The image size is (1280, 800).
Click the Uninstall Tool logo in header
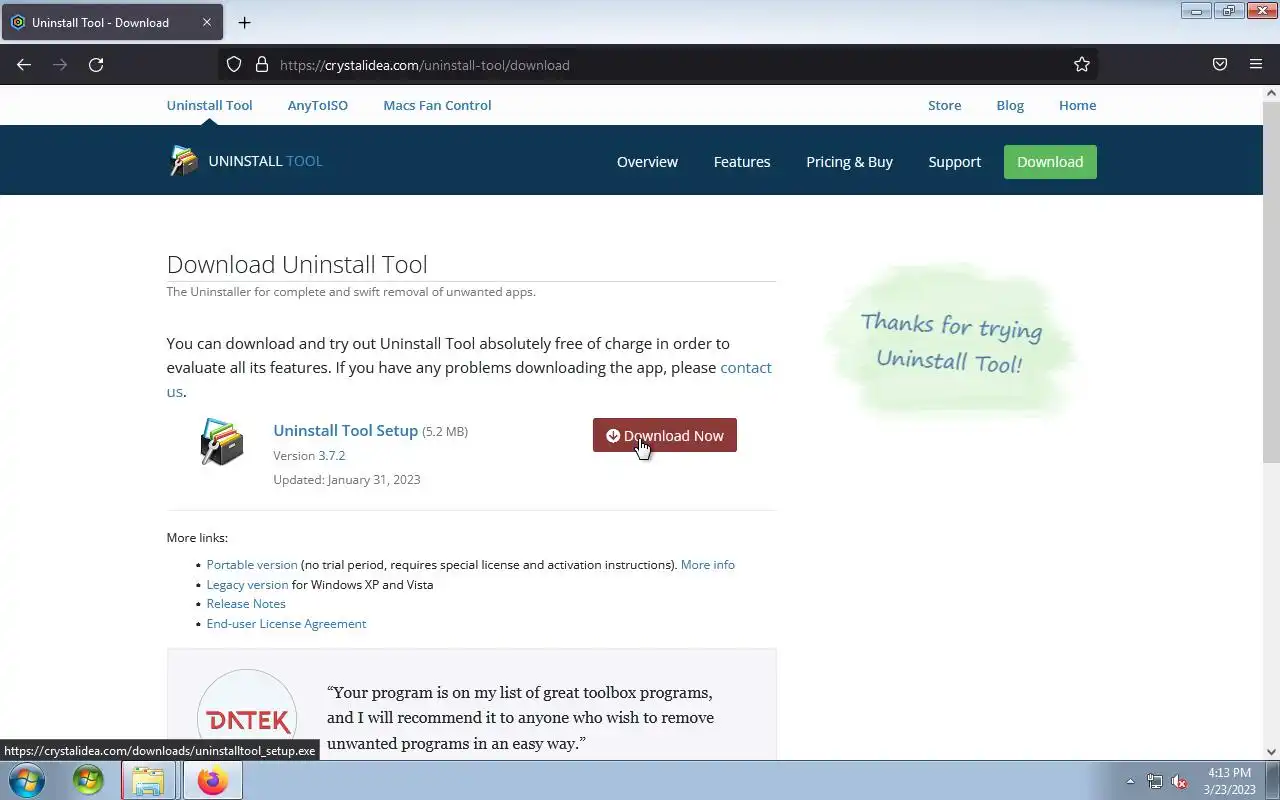click(245, 161)
